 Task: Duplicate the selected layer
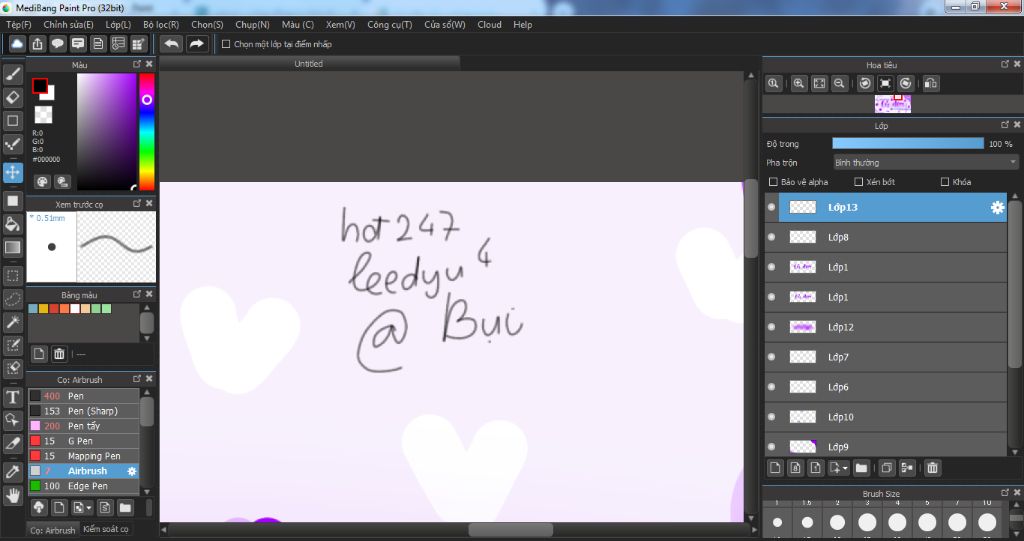[886, 468]
